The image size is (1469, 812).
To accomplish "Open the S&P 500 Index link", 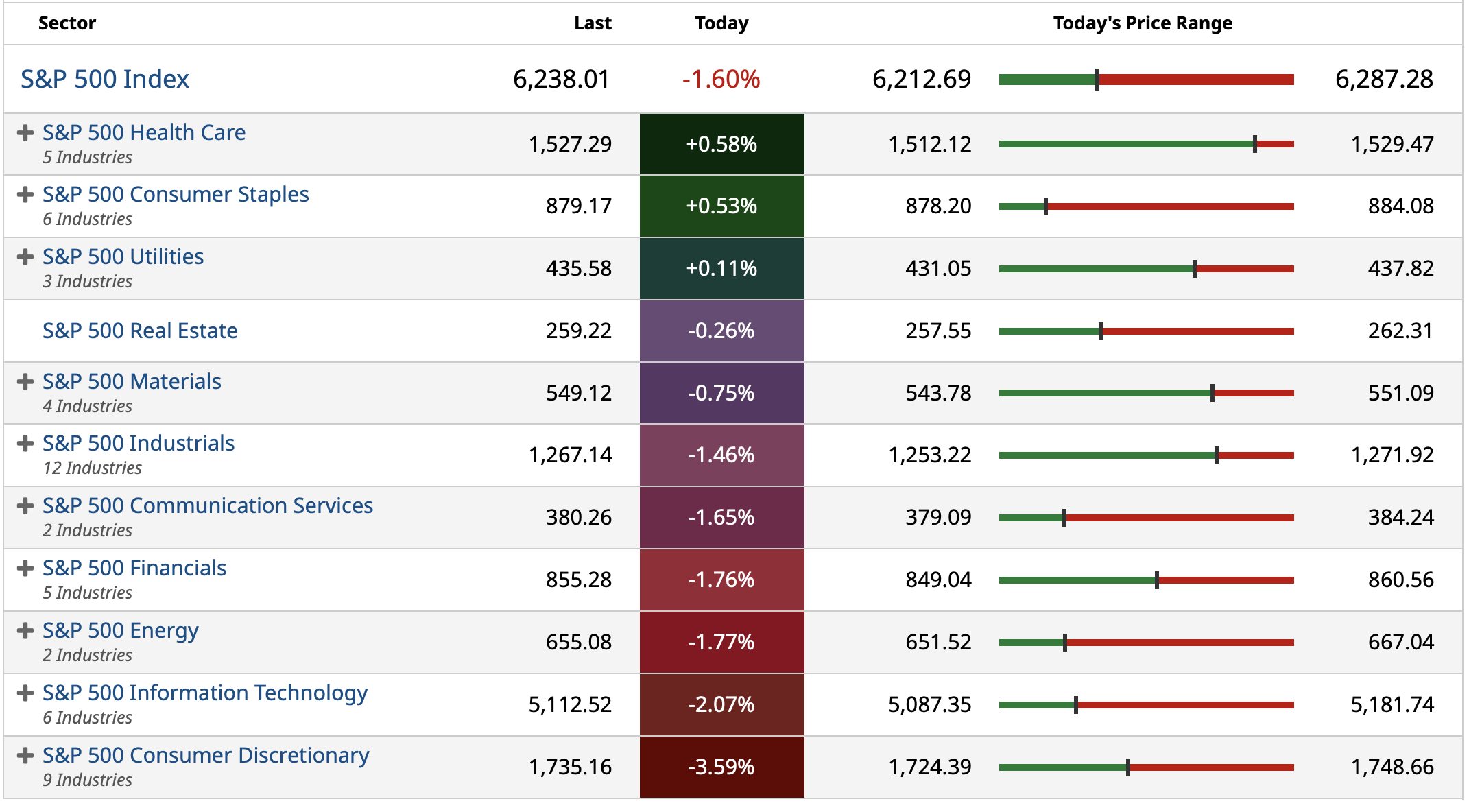I will (x=105, y=80).
